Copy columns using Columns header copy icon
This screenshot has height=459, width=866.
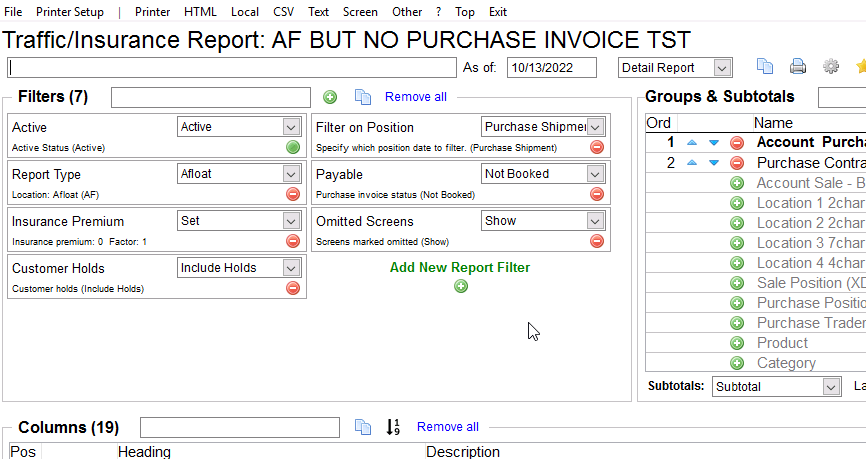(x=363, y=427)
